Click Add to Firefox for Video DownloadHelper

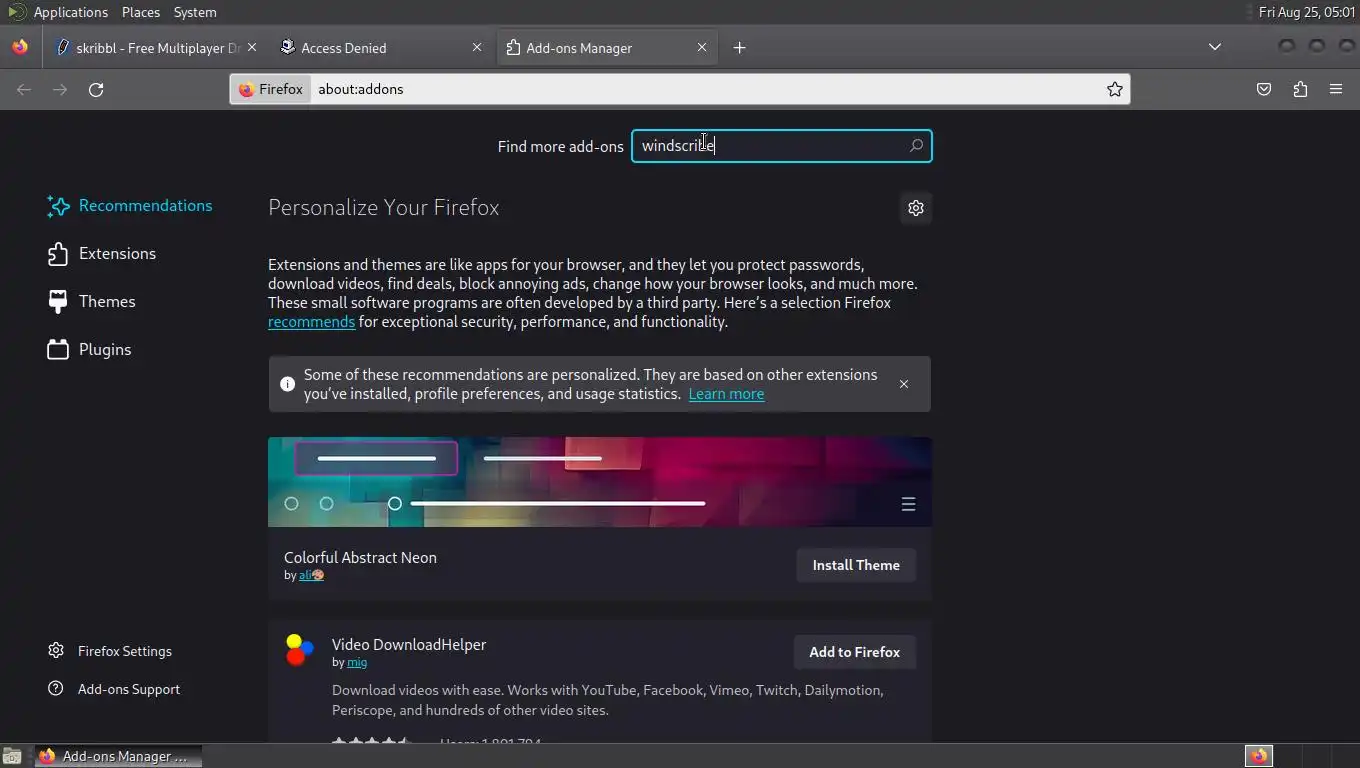(x=855, y=652)
